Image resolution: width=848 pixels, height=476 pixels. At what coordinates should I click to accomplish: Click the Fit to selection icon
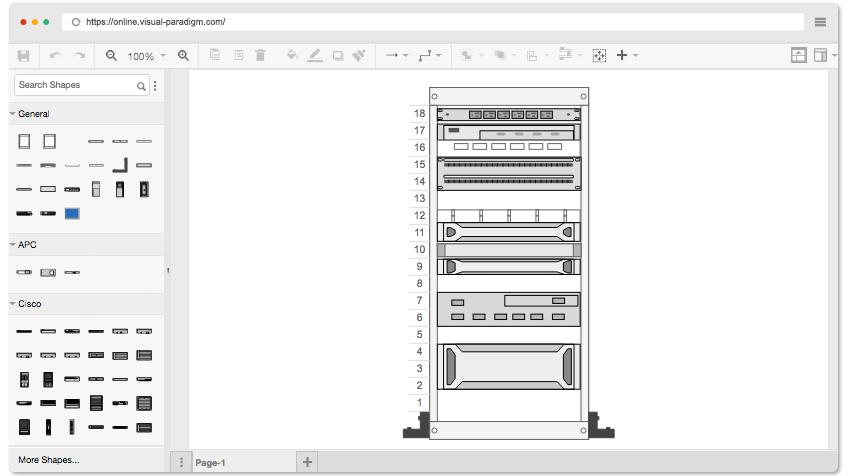[x=599, y=55]
